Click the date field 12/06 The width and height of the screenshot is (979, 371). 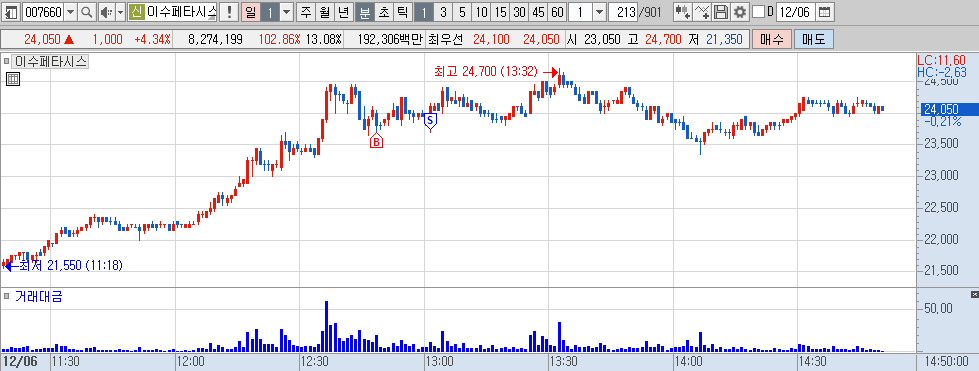[x=796, y=12]
